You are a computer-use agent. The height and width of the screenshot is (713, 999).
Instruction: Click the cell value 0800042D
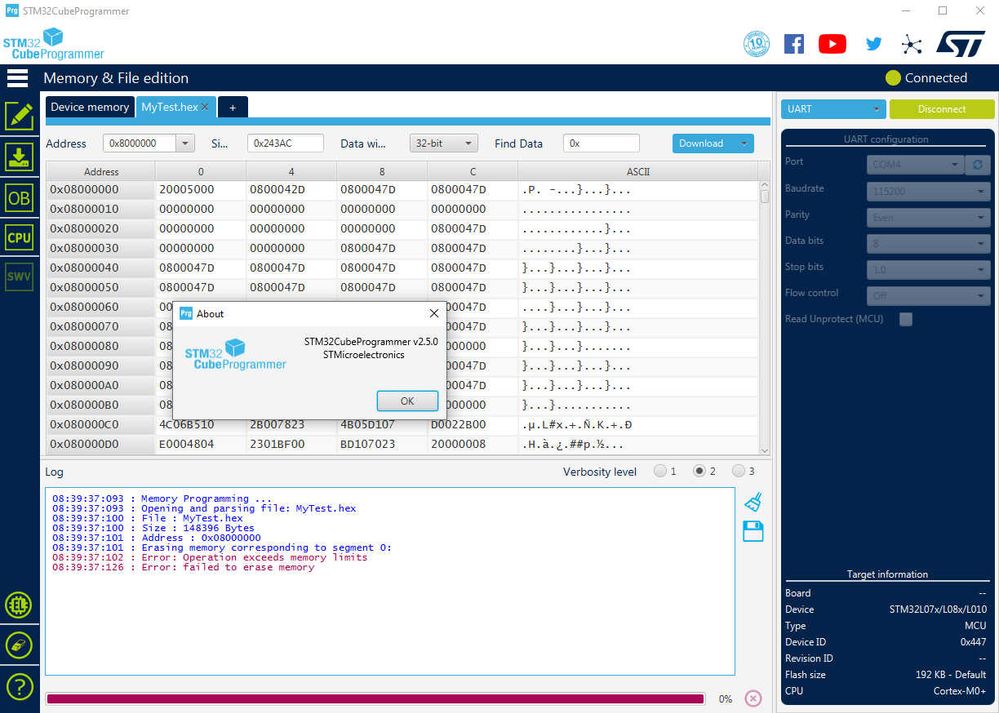click(x=277, y=189)
